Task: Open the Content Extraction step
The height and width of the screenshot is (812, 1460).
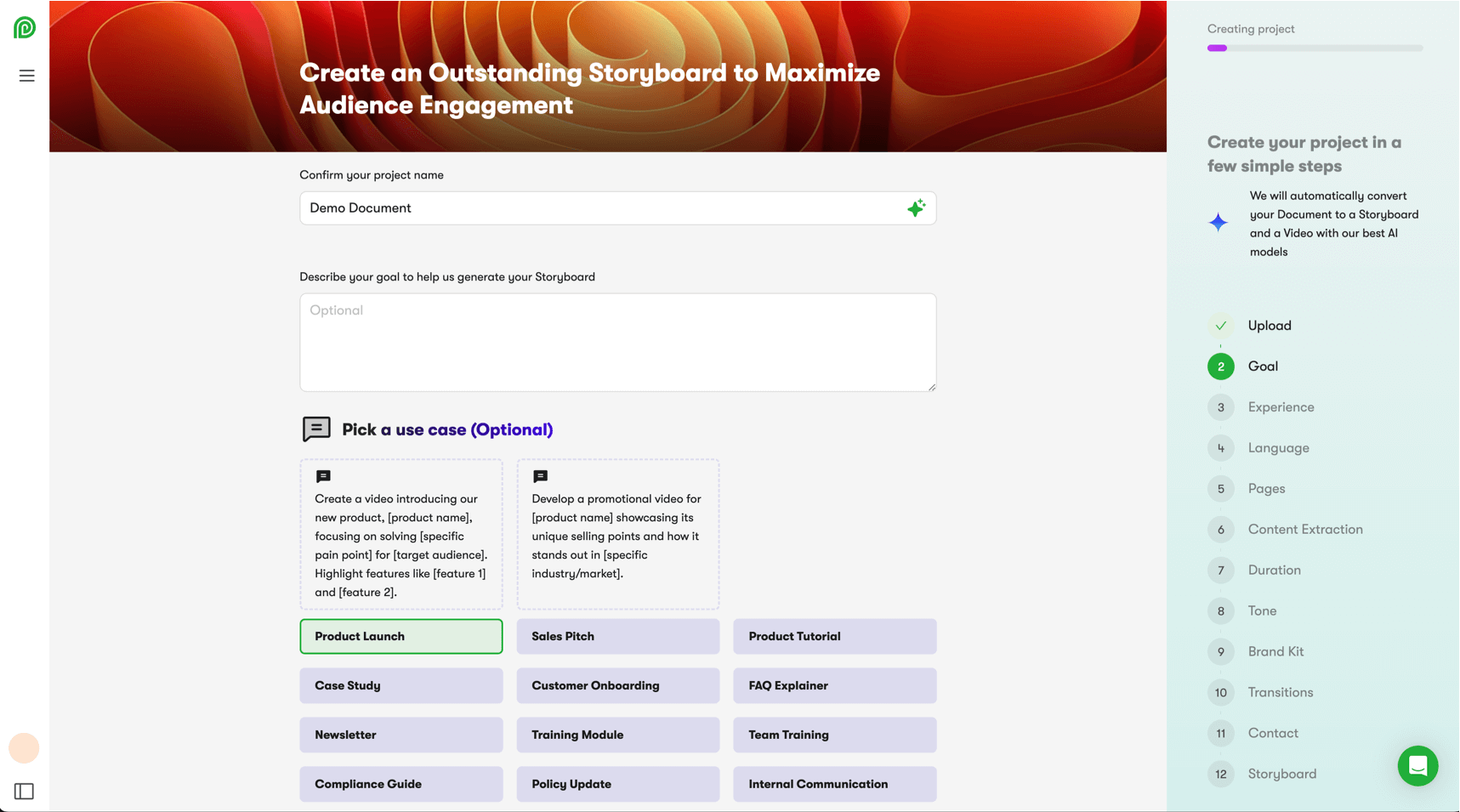Action: (1305, 530)
